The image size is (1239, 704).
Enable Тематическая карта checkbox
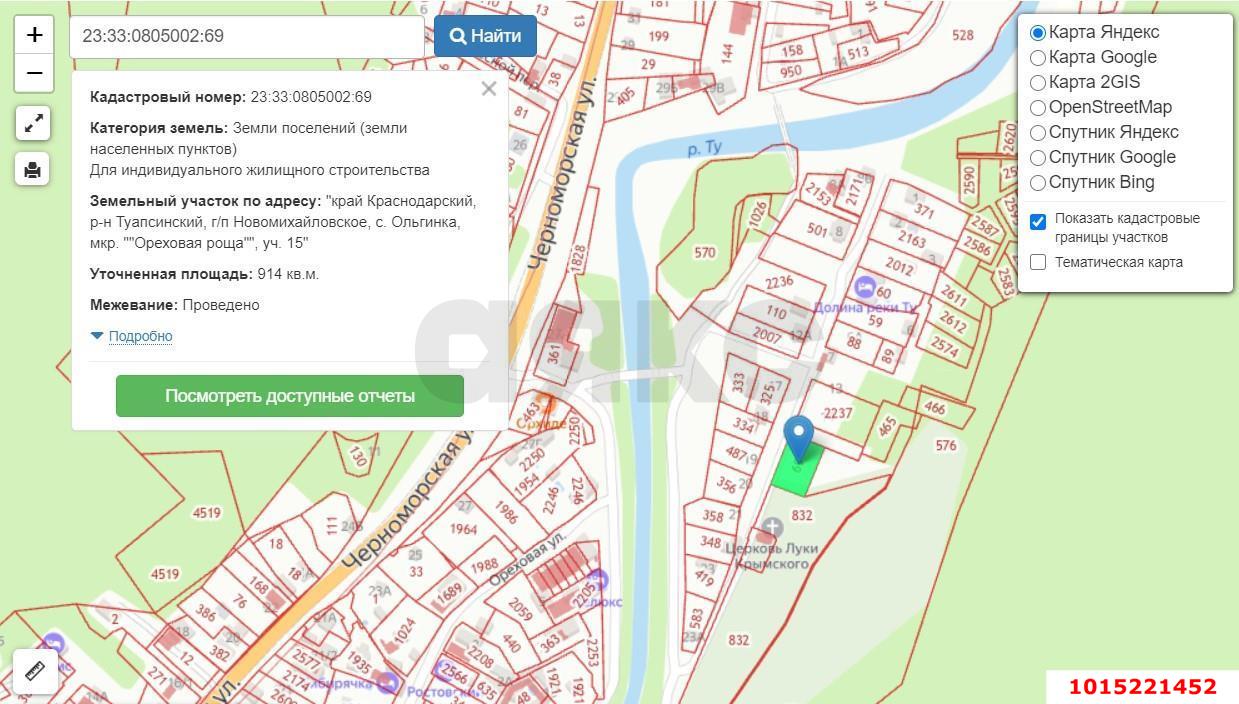(x=1038, y=262)
